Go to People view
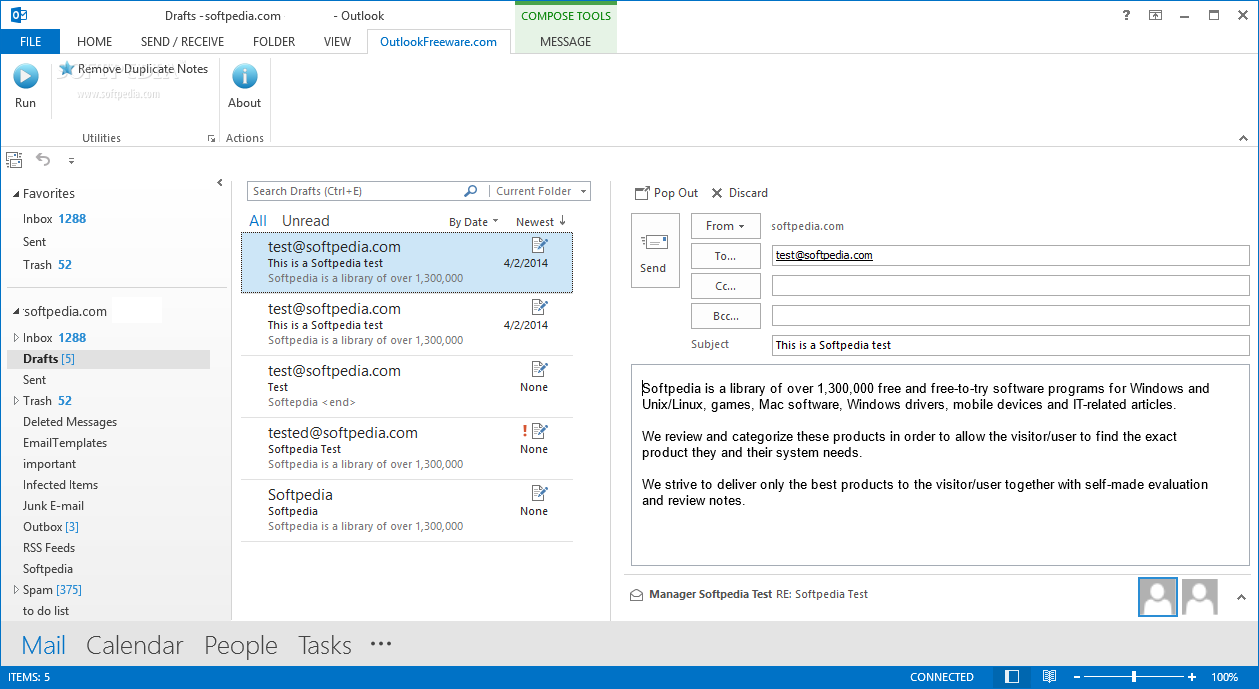This screenshot has width=1259, height=689. point(240,646)
